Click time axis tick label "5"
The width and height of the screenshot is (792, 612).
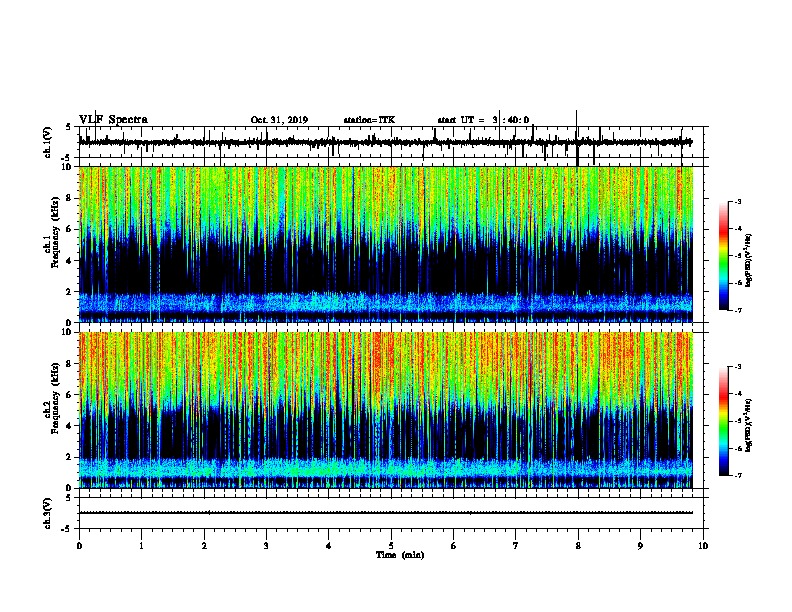391,546
